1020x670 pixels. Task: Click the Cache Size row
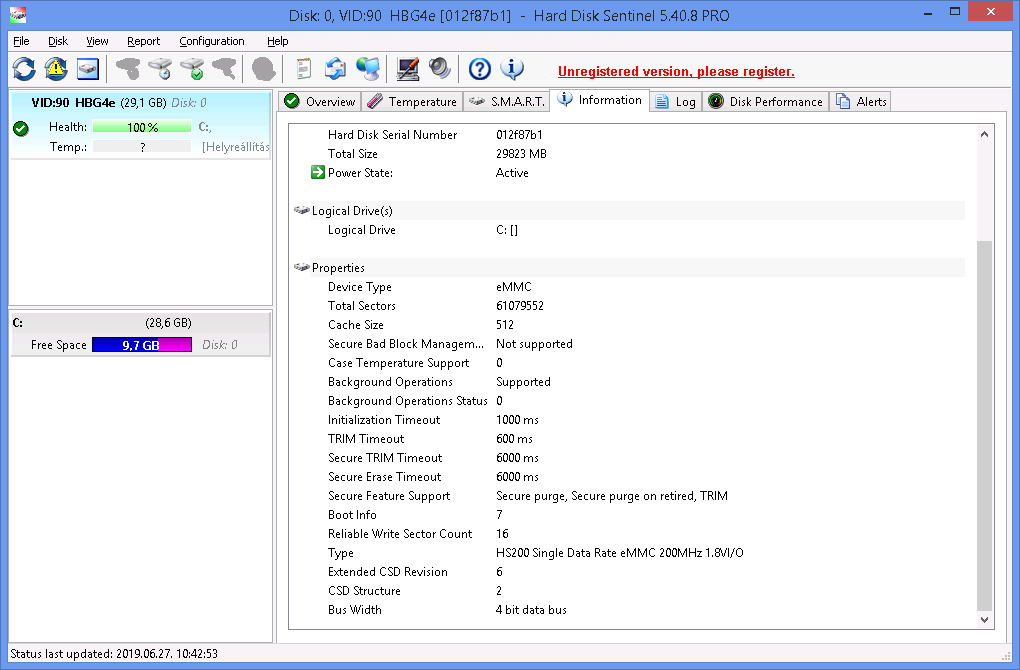(x=628, y=325)
